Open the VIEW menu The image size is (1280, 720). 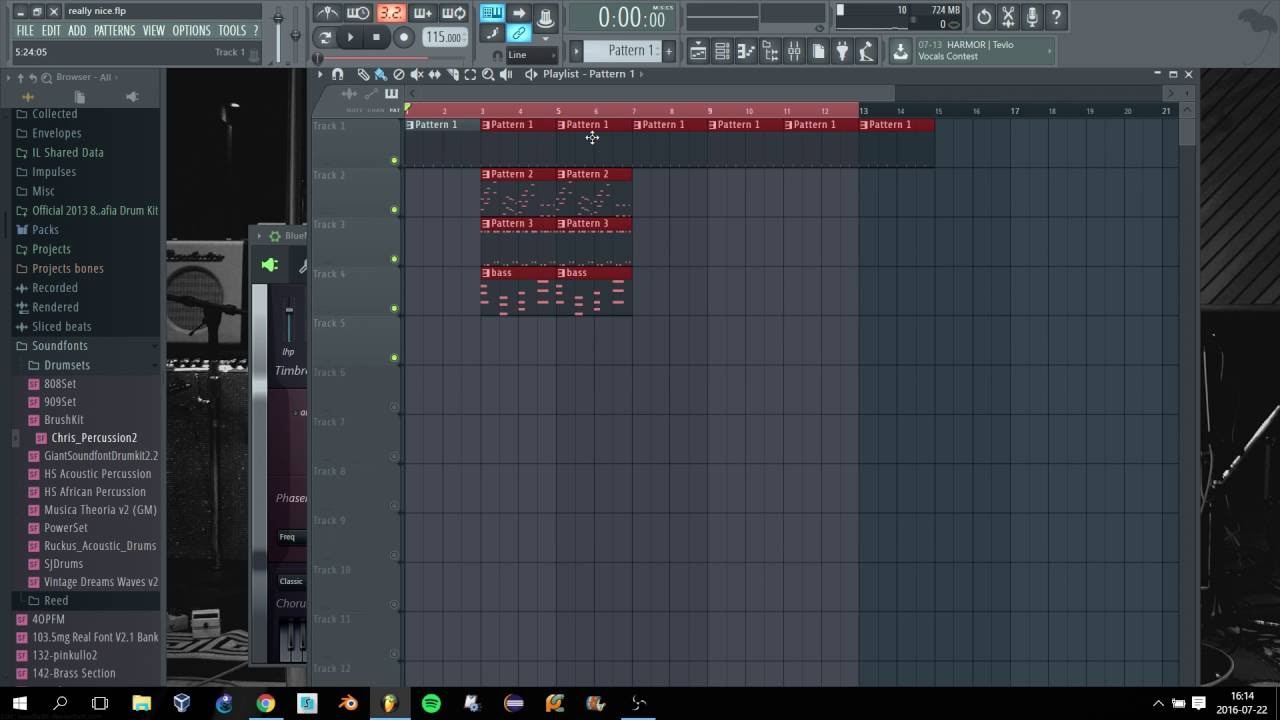coord(153,31)
